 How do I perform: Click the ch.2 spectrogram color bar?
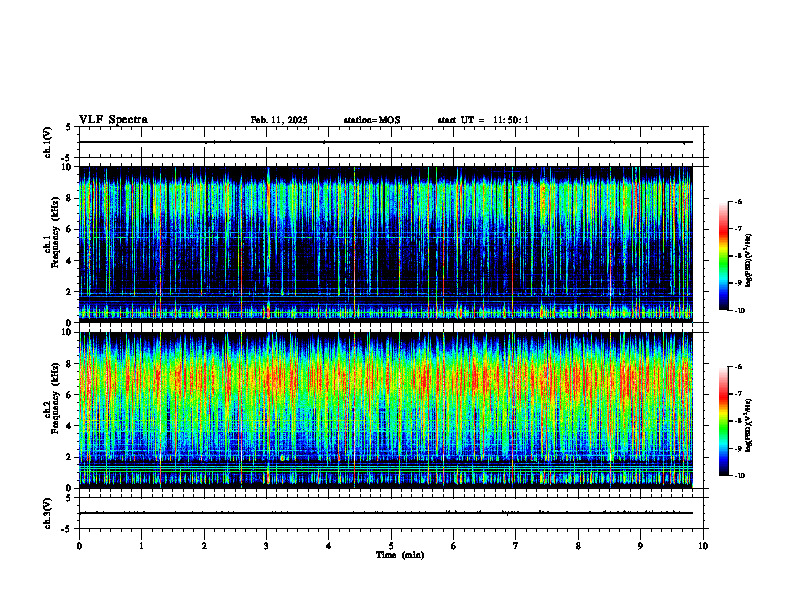click(x=723, y=421)
